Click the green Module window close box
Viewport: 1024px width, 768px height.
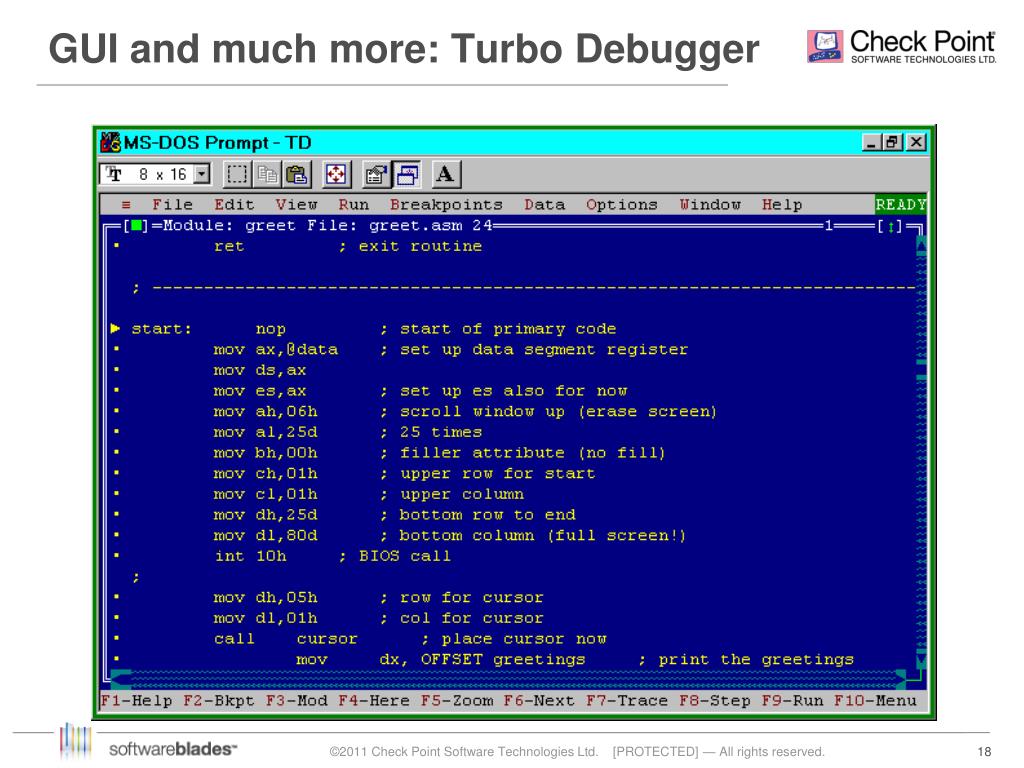[x=136, y=226]
